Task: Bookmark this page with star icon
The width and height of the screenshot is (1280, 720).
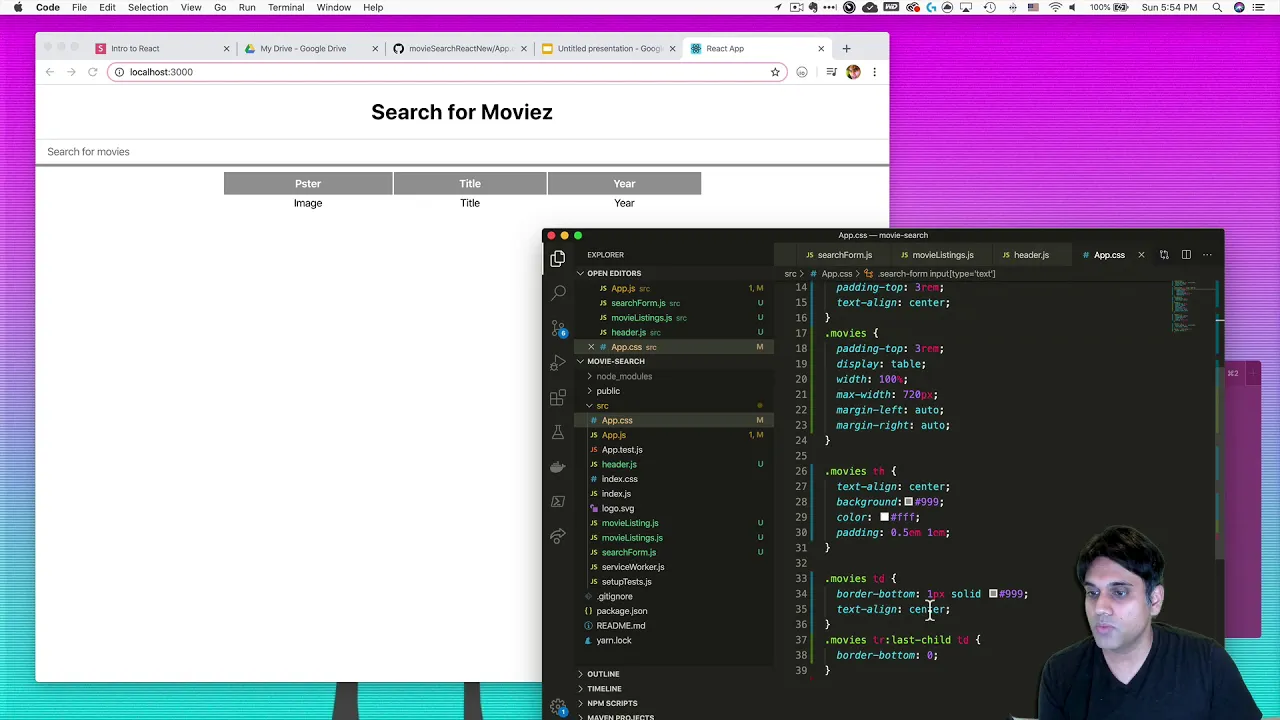Action: click(x=775, y=72)
